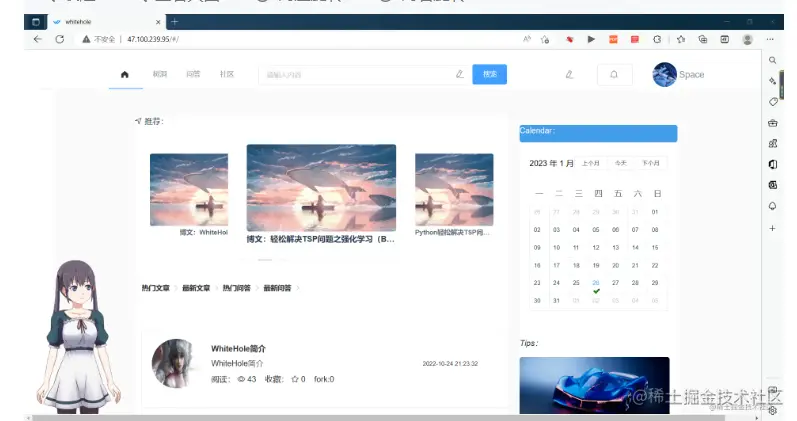Click the orange extension icon in the toolbar
797x421 pixels.
(614, 39)
